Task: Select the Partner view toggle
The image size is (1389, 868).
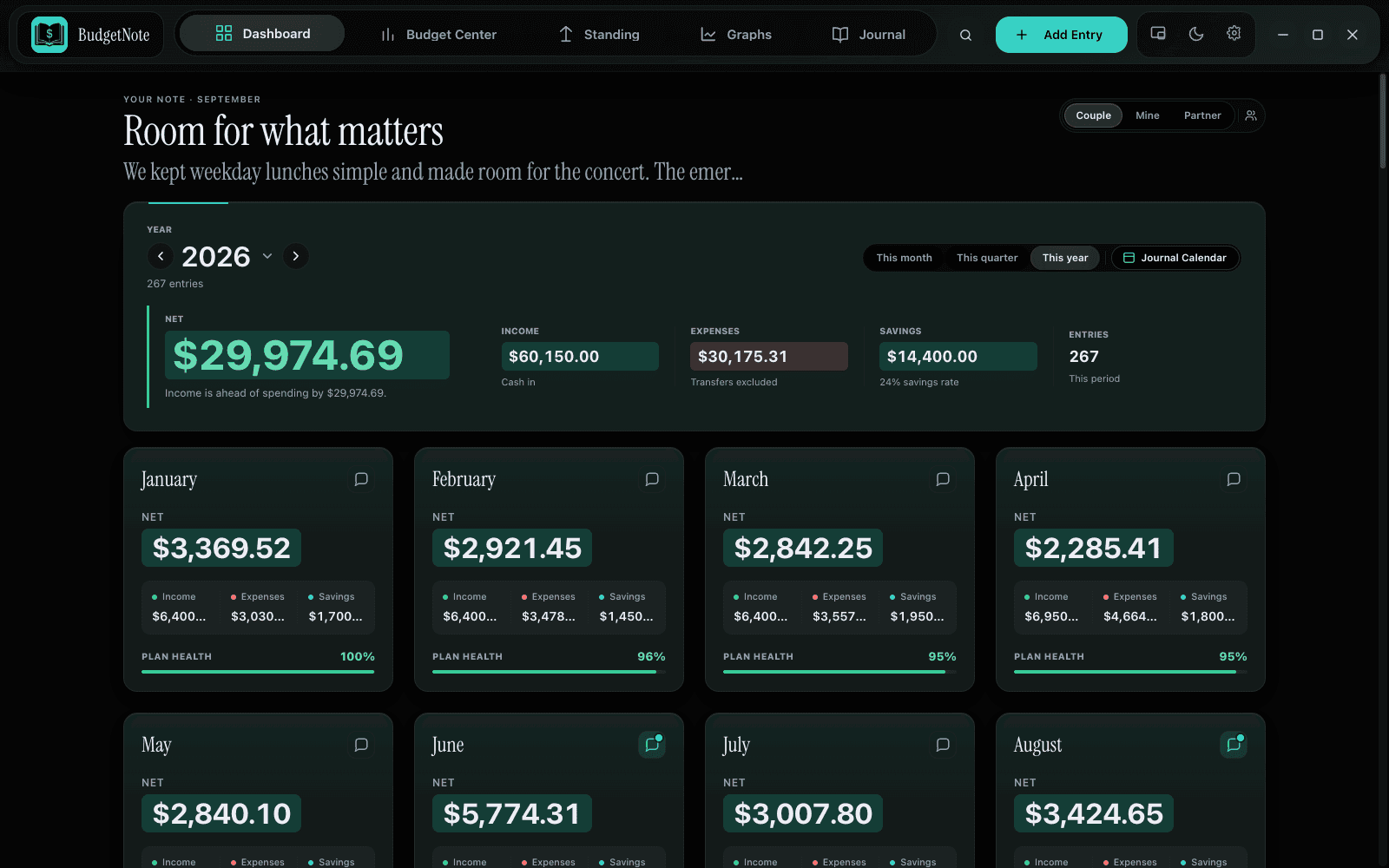Action: pyautogui.click(x=1202, y=115)
